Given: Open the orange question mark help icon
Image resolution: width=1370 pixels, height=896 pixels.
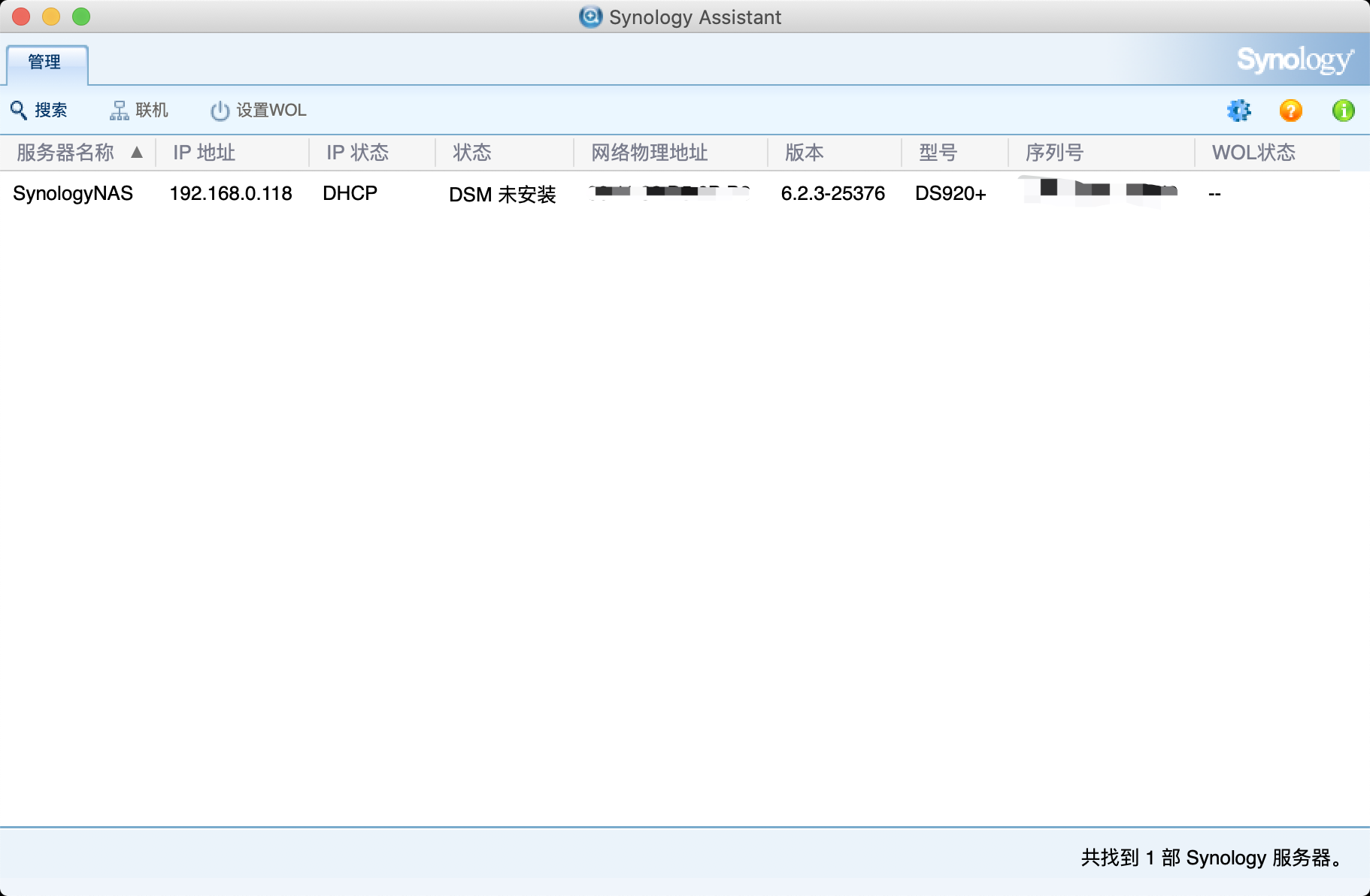Looking at the screenshot, I should click(x=1291, y=110).
